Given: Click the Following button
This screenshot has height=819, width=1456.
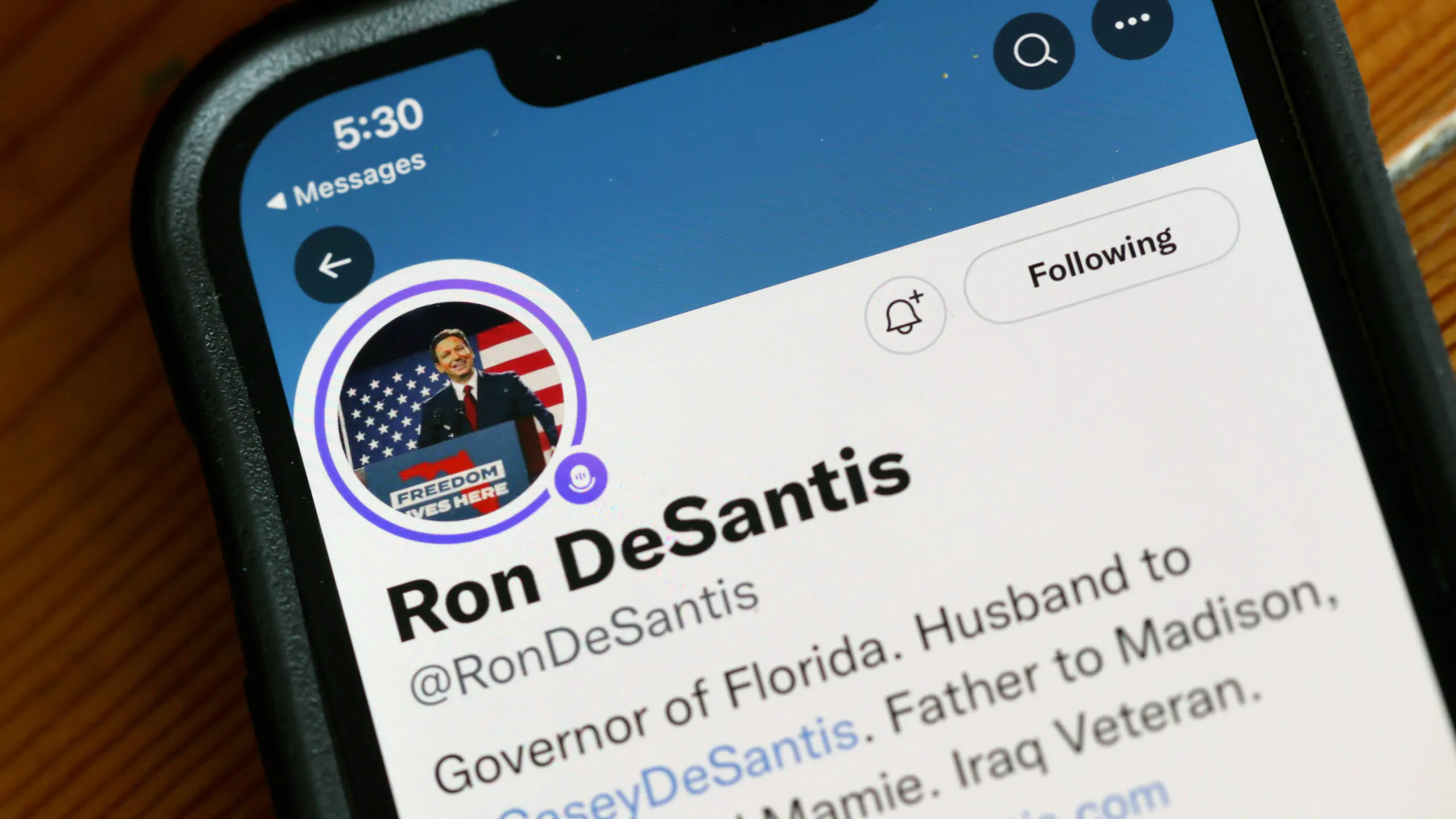Looking at the screenshot, I should tap(1102, 257).
